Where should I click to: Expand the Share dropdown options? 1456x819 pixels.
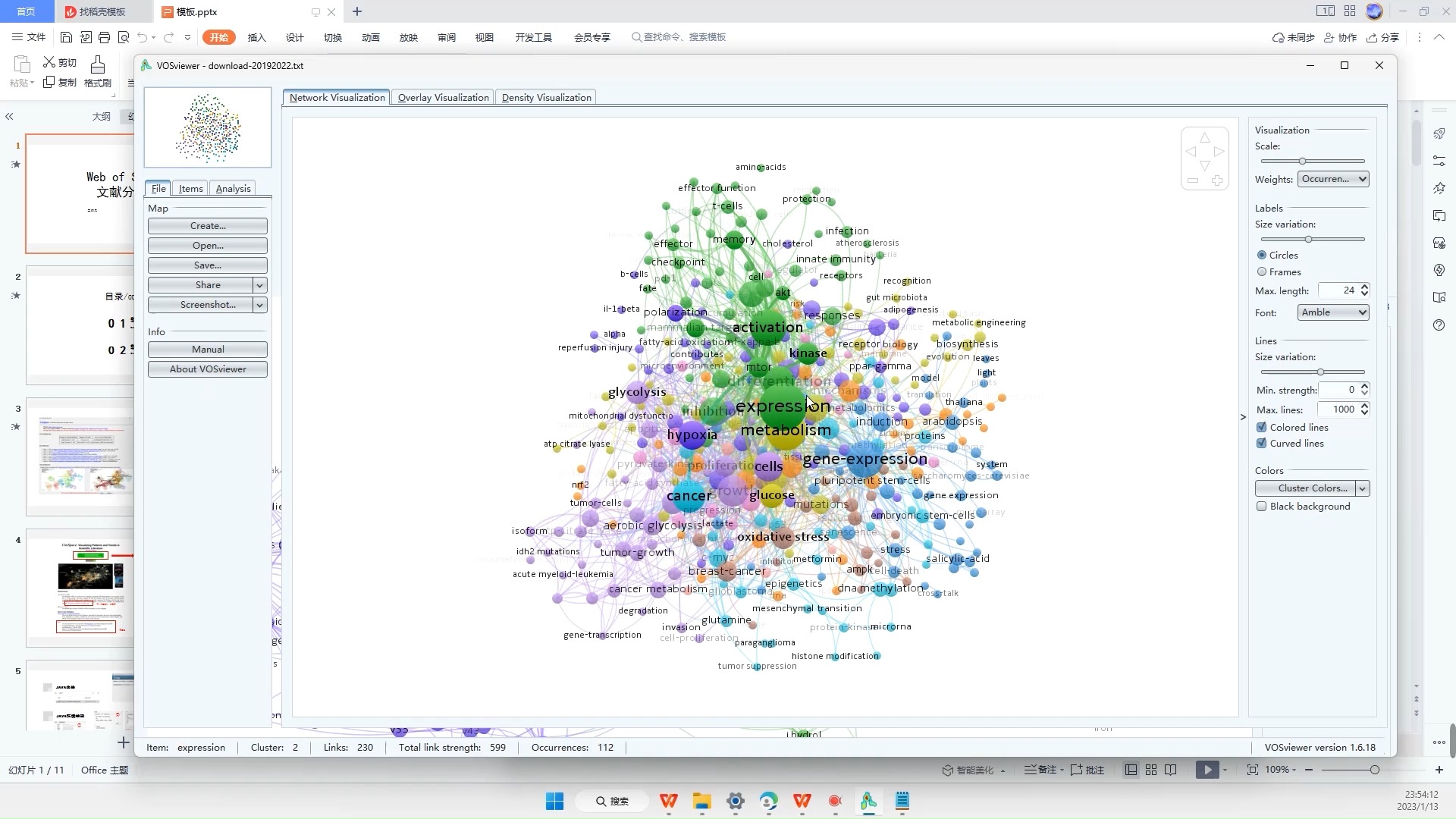click(x=260, y=285)
